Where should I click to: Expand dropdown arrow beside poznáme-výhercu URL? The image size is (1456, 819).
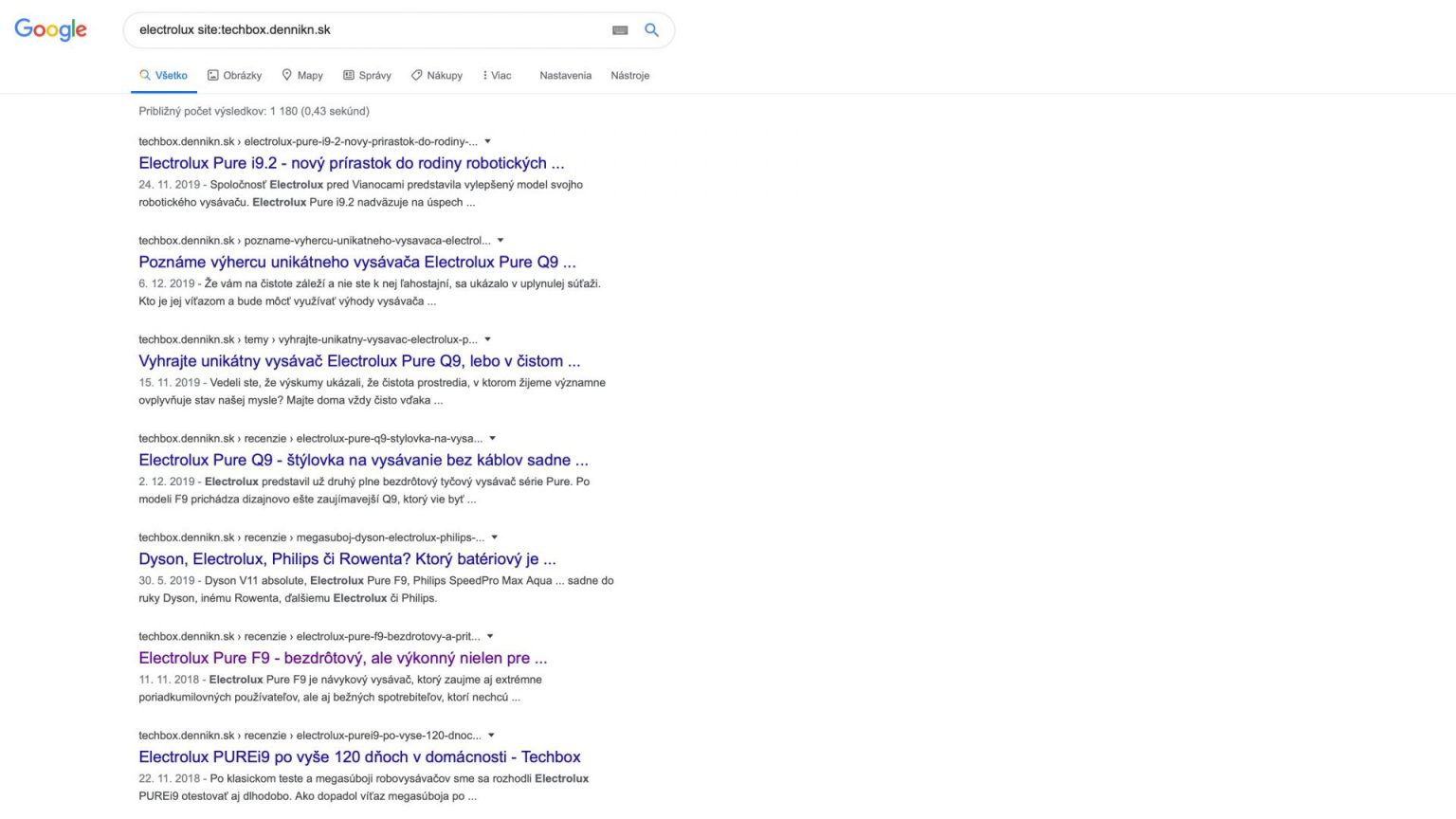[x=500, y=241]
